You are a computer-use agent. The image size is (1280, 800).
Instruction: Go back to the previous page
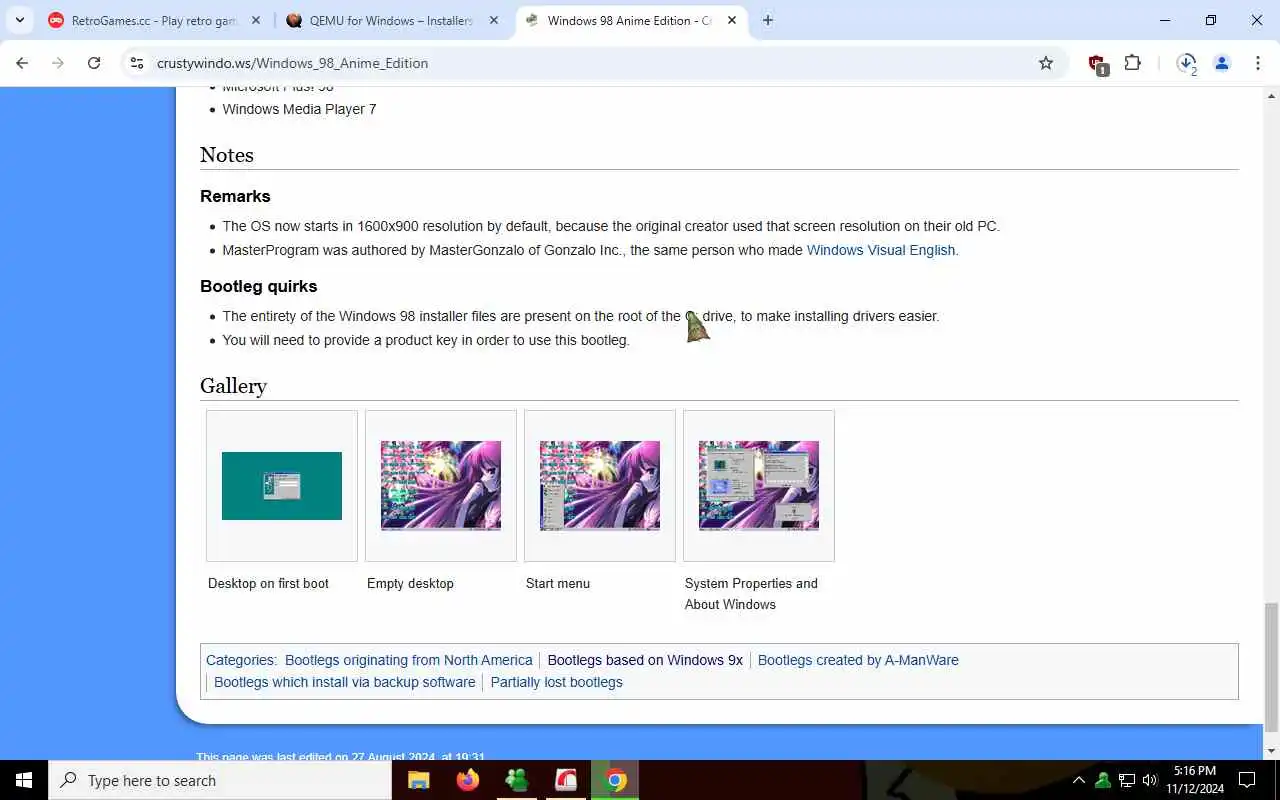pos(22,63)
